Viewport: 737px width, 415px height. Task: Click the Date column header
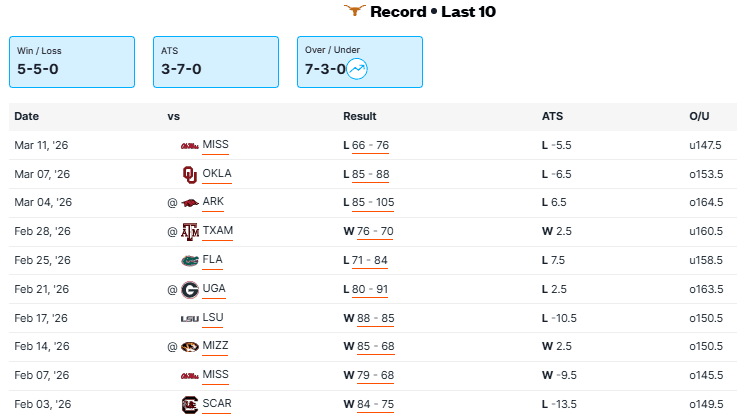pyautogui.click(x=27, y=117)
